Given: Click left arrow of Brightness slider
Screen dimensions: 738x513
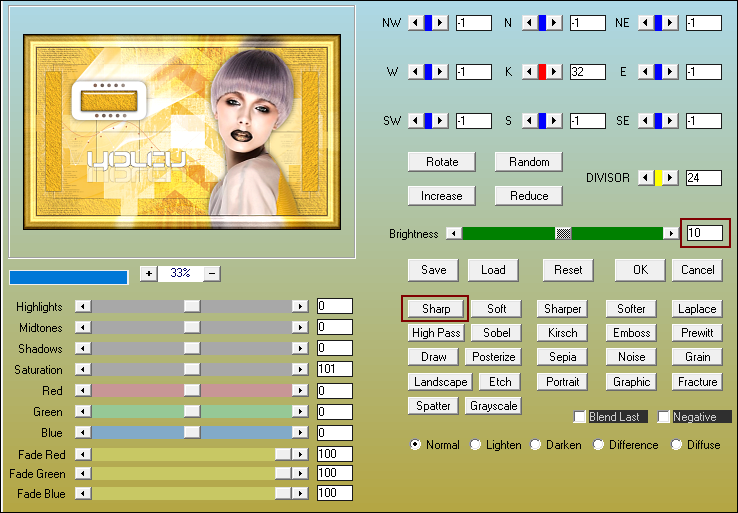Looking at the screenshot, I should (454, 233).
